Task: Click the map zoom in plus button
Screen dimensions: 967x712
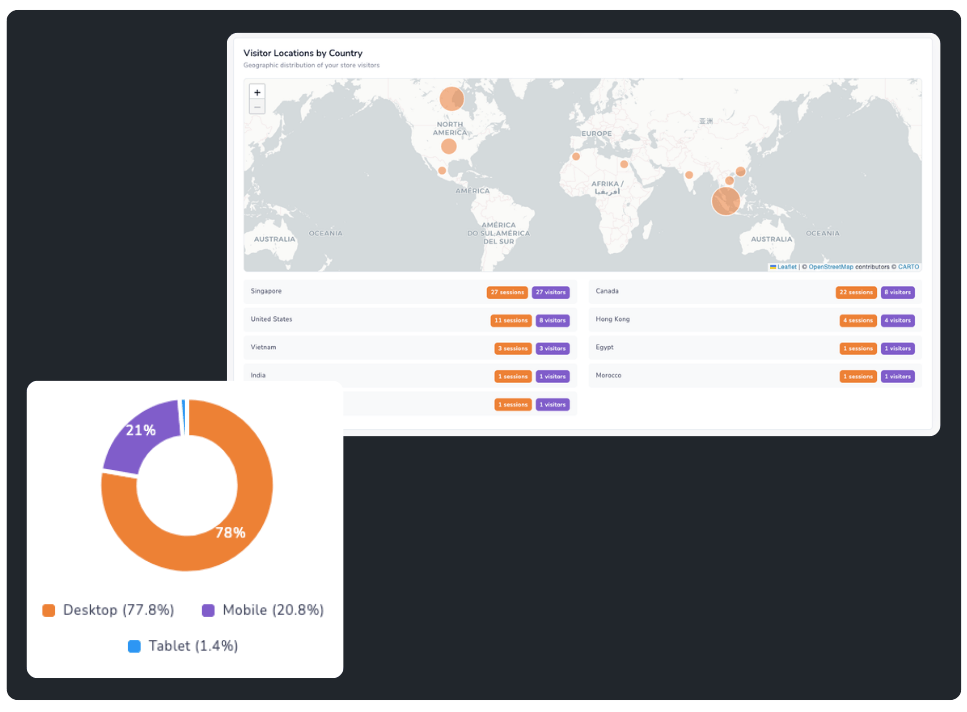Action: coord(257,92)
